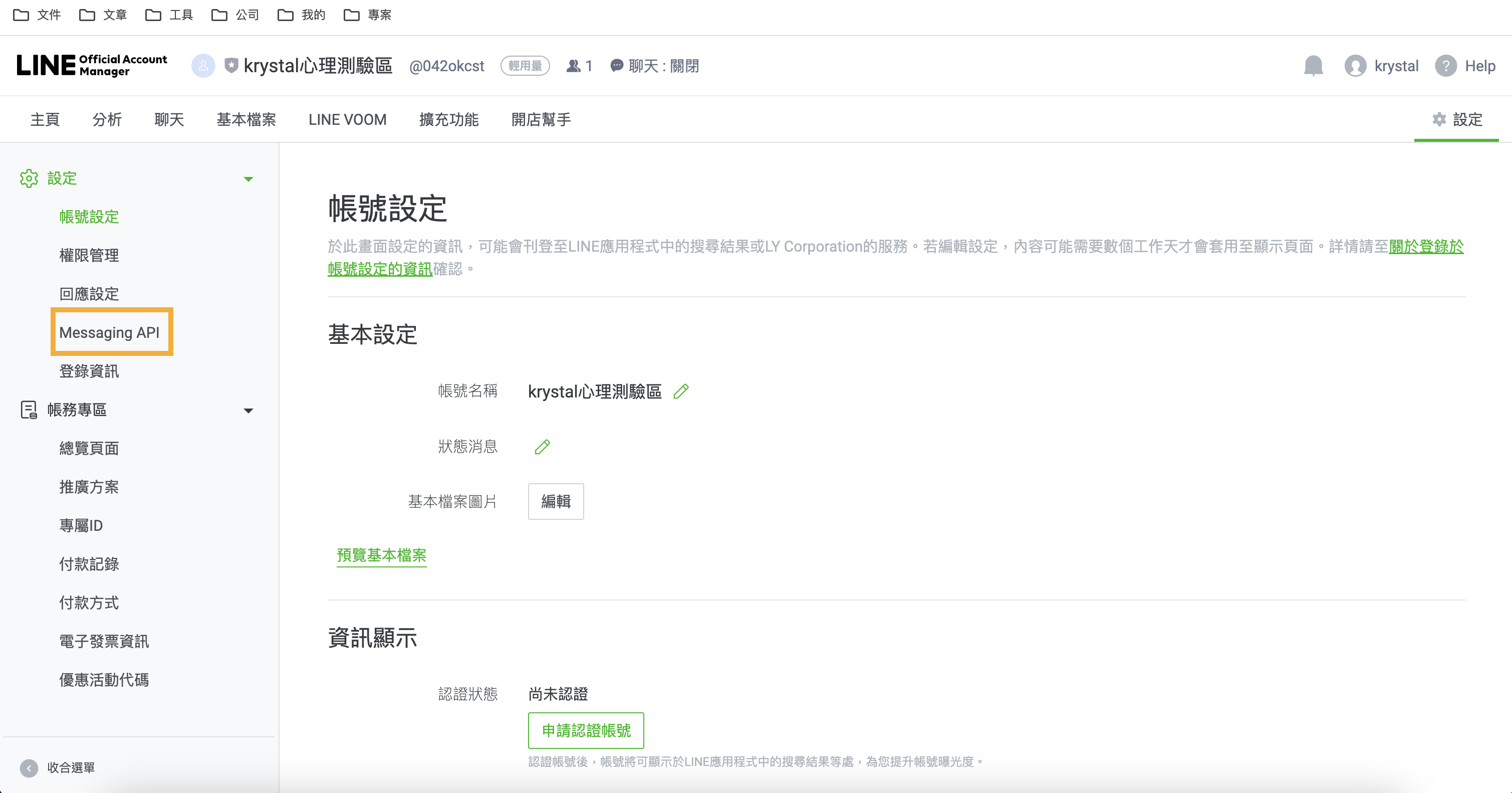The width and height of the screenshot is (1512, 793).
Task: Open the 擴充功能 tab
Action: [449, 119]
